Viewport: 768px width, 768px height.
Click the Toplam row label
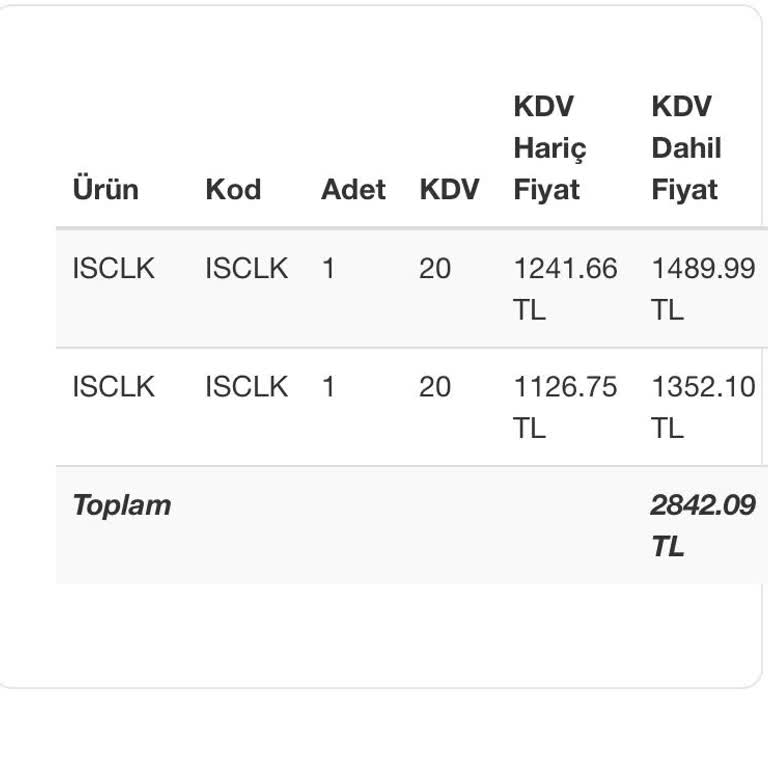(x=121, y=505)
